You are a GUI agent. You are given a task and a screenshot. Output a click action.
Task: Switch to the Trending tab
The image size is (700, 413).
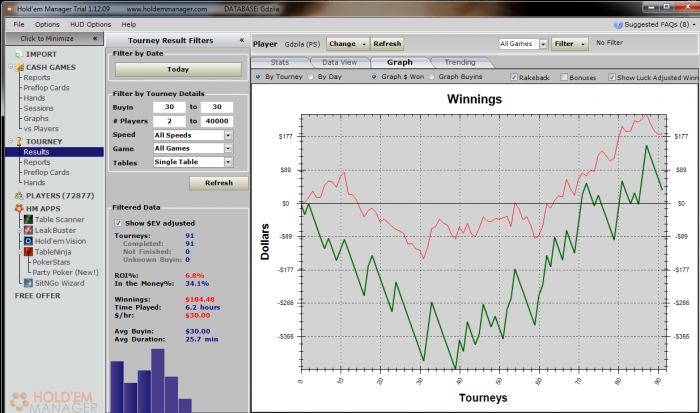click(x=460, y=63)
